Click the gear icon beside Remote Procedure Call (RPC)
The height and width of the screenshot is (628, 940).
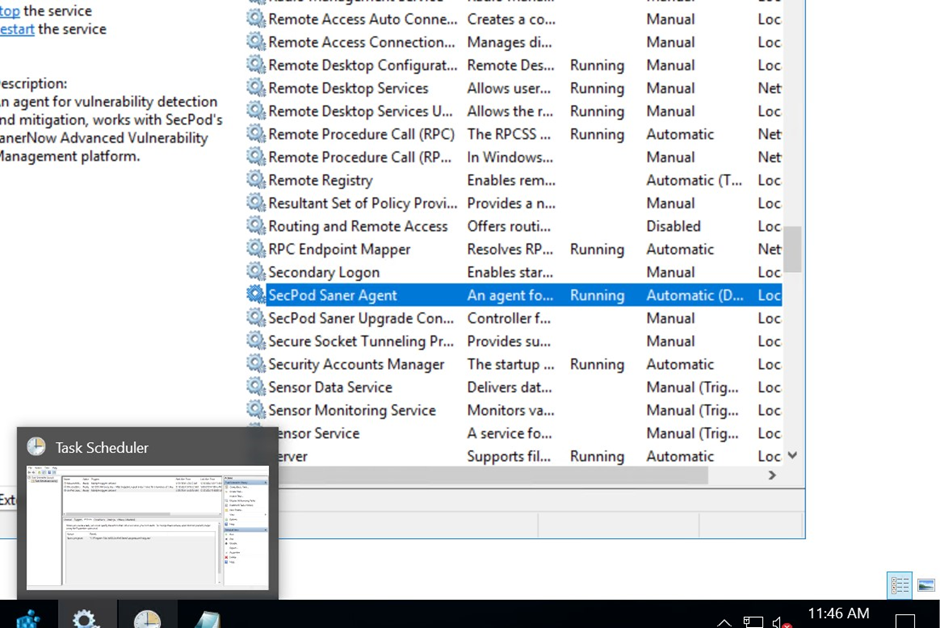tap(256, 134)
